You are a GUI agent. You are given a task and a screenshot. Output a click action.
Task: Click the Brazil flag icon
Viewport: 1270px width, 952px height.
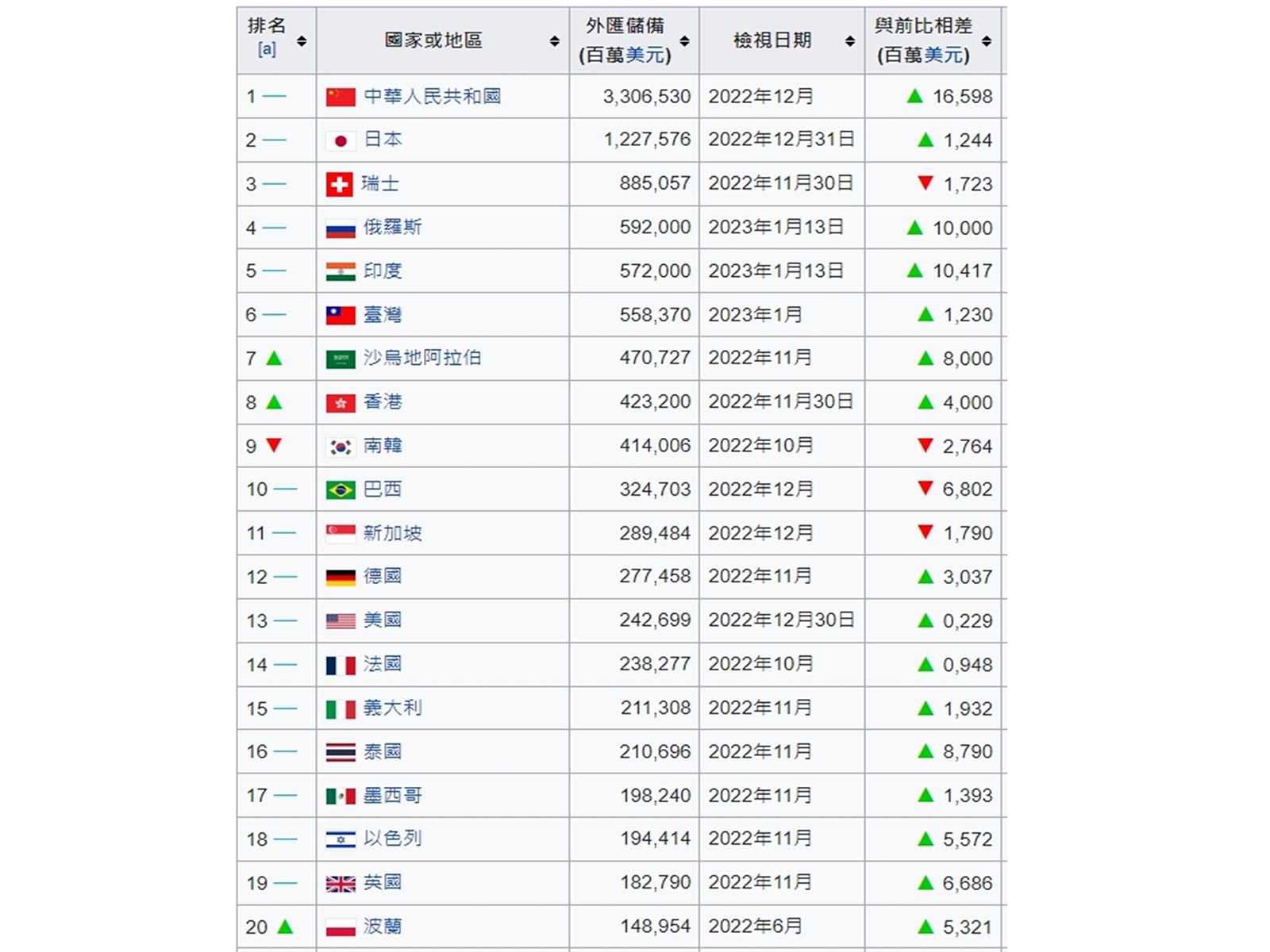340,490
